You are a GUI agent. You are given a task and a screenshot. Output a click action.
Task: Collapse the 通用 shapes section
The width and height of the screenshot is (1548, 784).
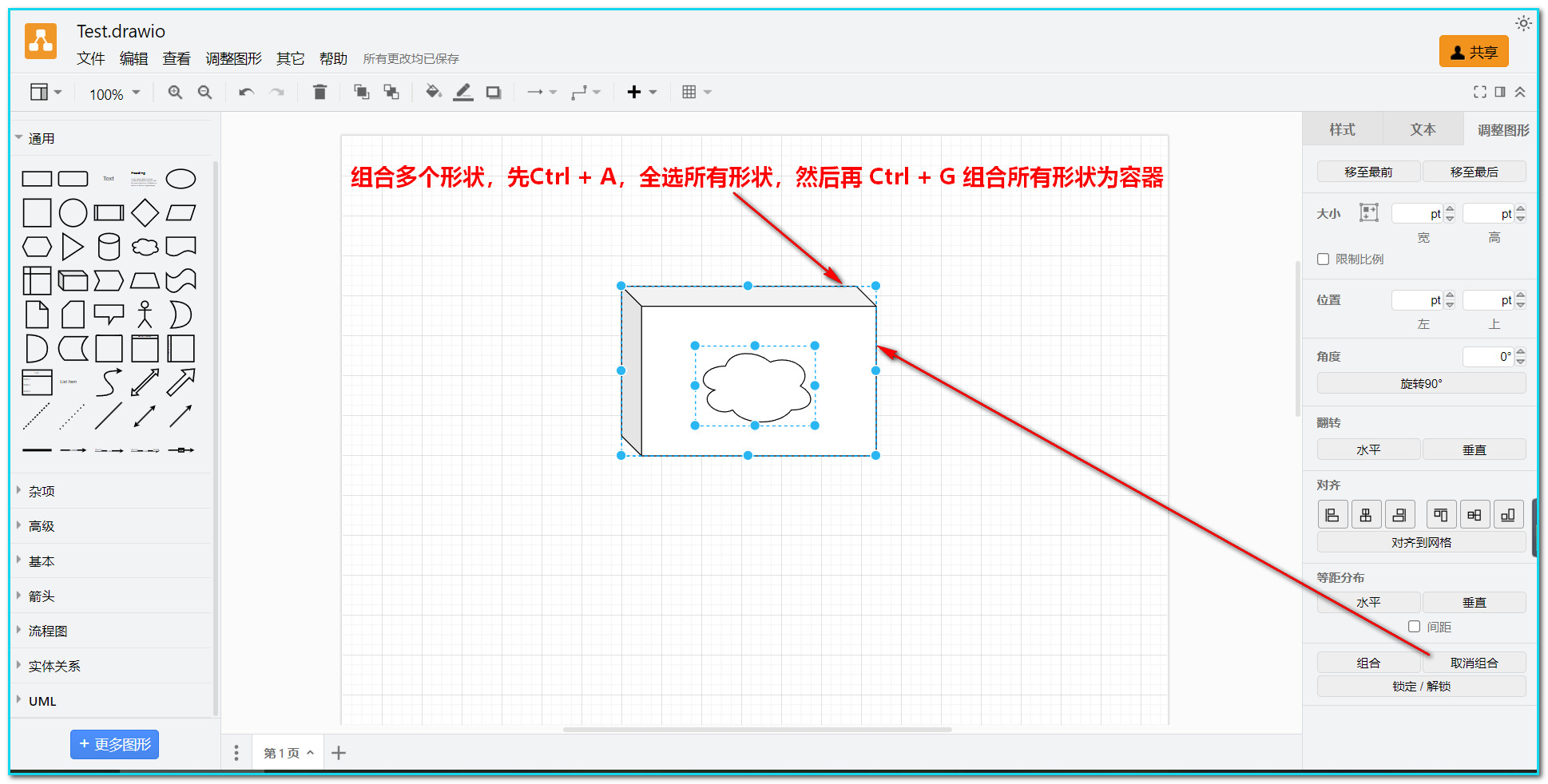112,138
